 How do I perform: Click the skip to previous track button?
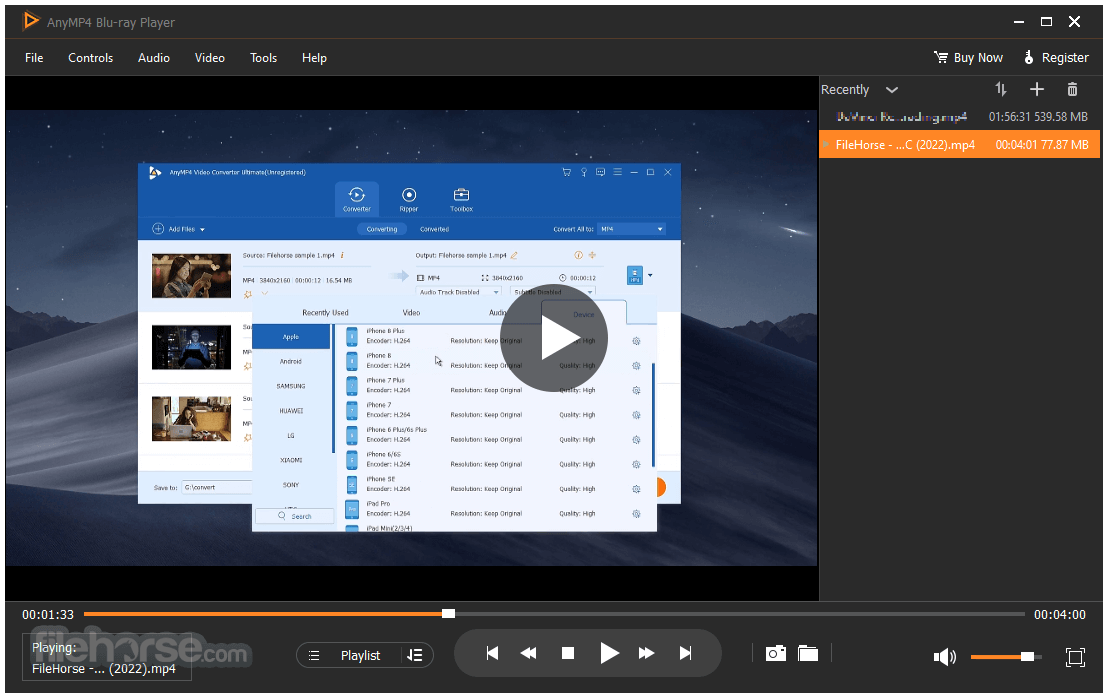tap(493, 653)
